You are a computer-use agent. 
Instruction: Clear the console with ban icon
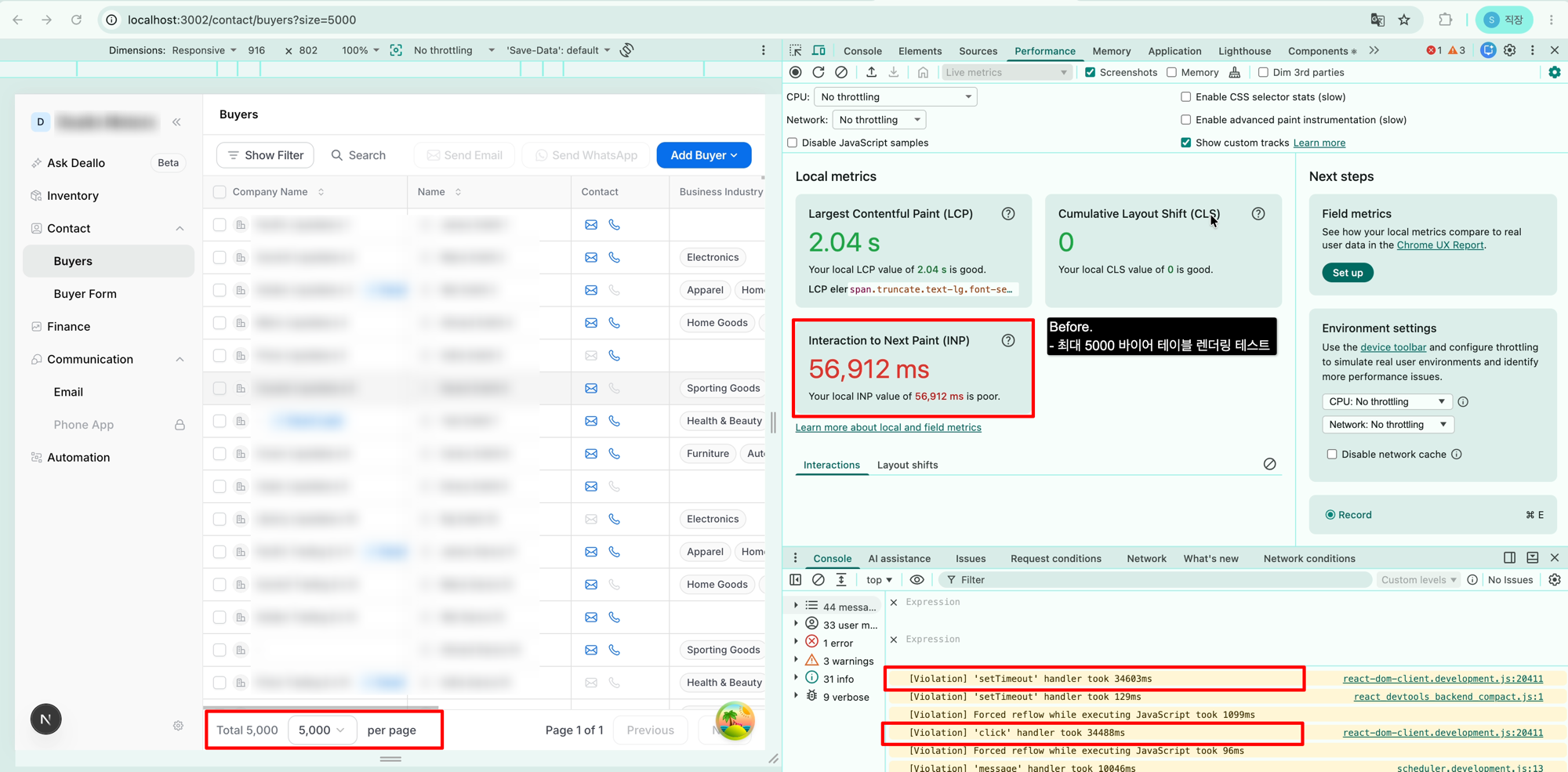[818, 580]
